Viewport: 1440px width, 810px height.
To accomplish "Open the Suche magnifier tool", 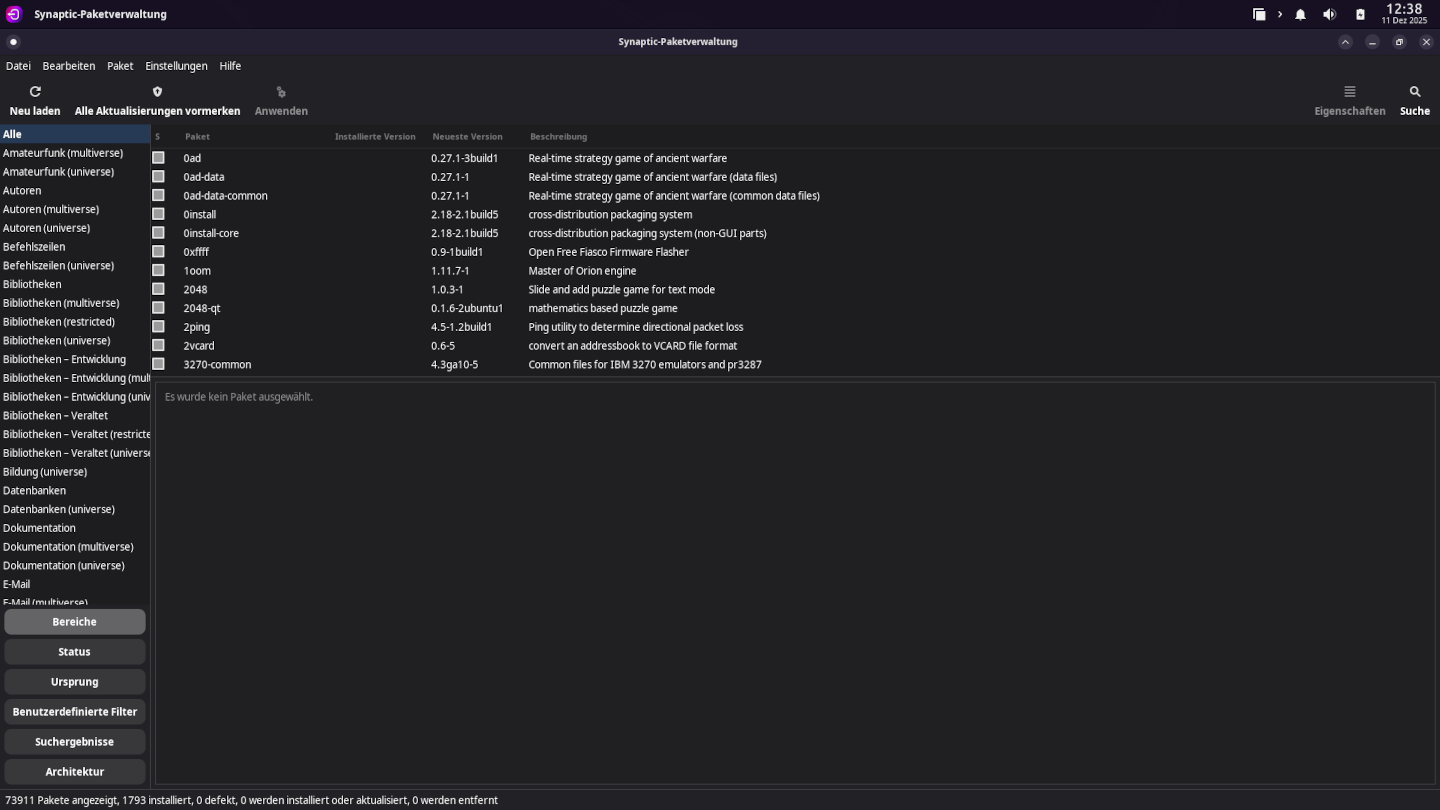I will click(x=1414, y=92).
